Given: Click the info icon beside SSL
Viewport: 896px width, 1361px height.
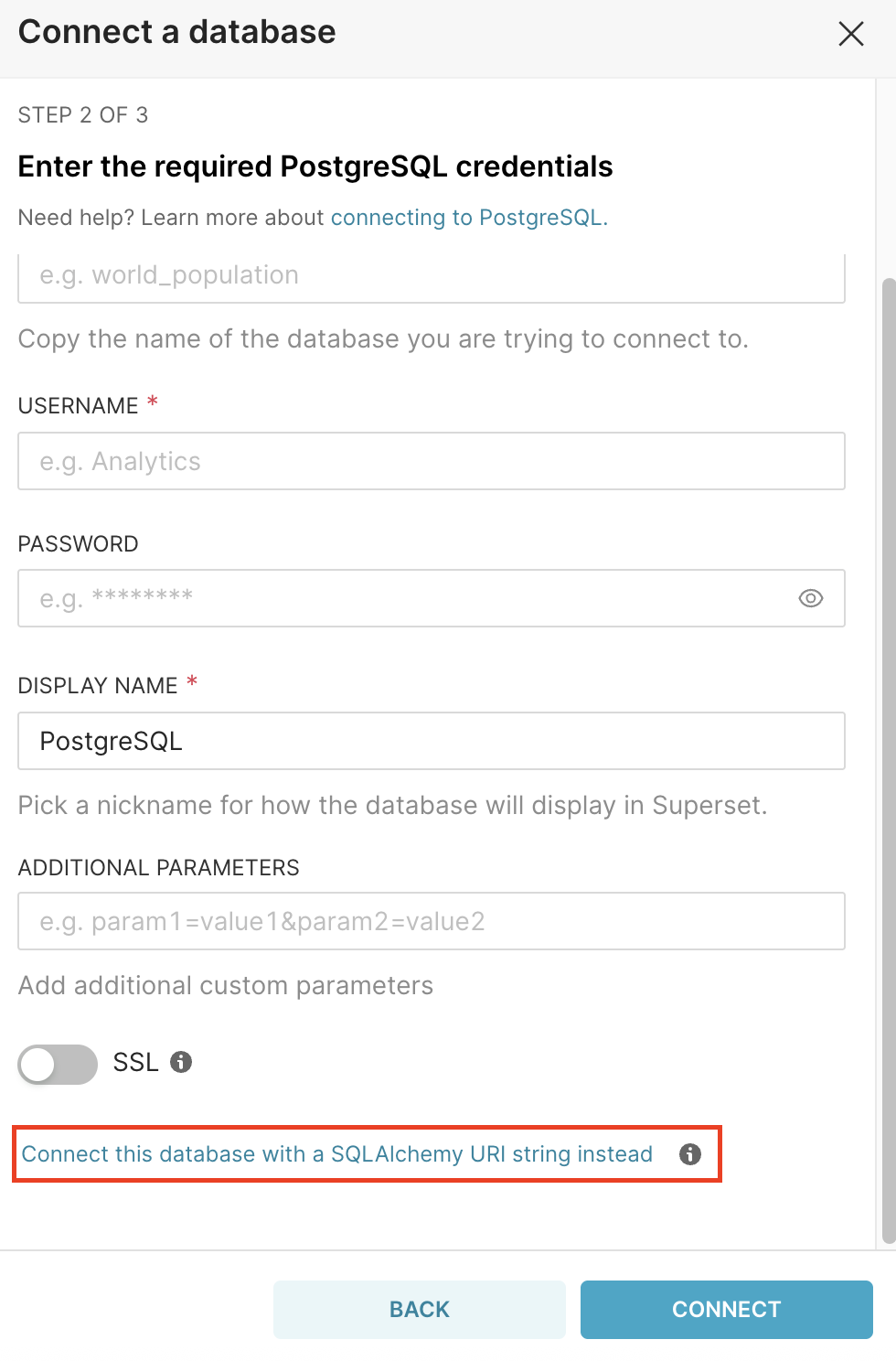Looking at the screenshot, I should (181, 1062).
